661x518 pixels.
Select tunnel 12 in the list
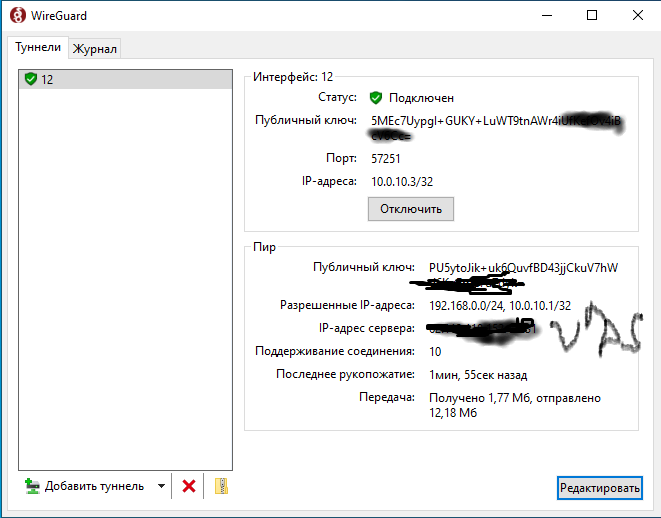tap(126, 79)
